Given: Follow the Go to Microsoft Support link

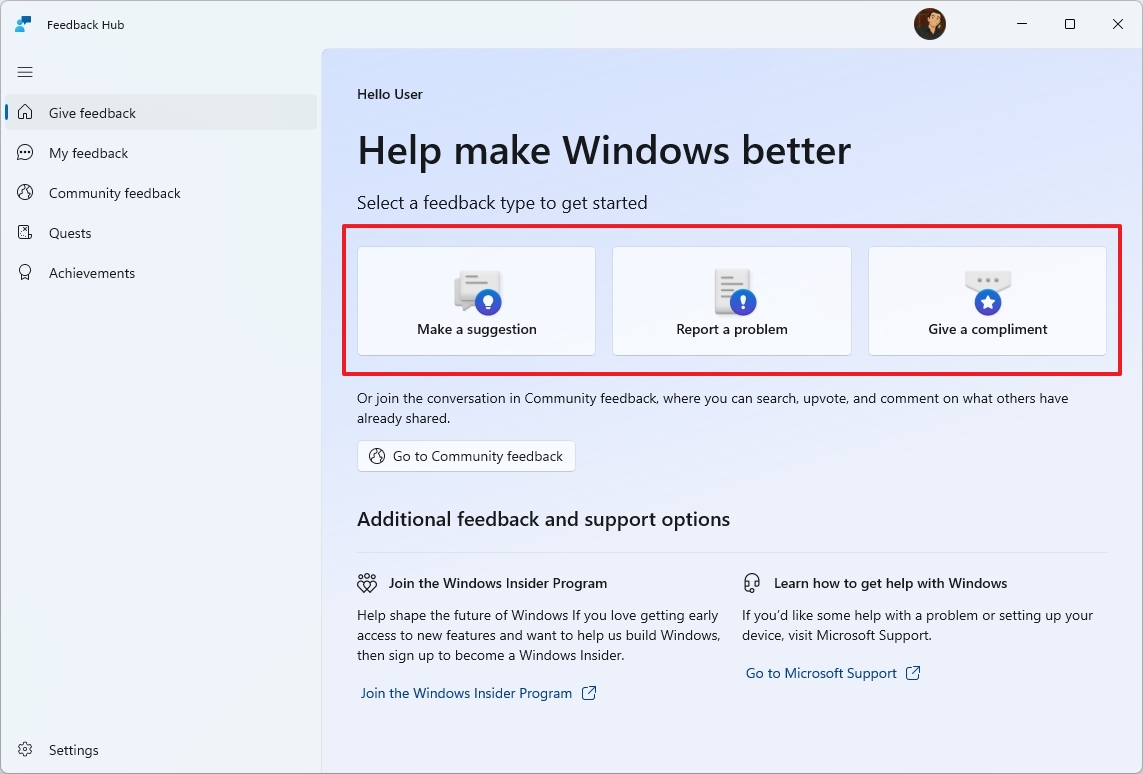Looking at the screenshot, I should click(822, 672).
